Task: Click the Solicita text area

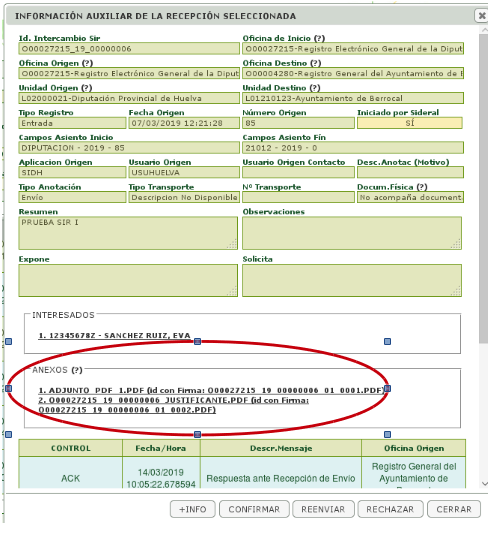Action: [352, 280]
